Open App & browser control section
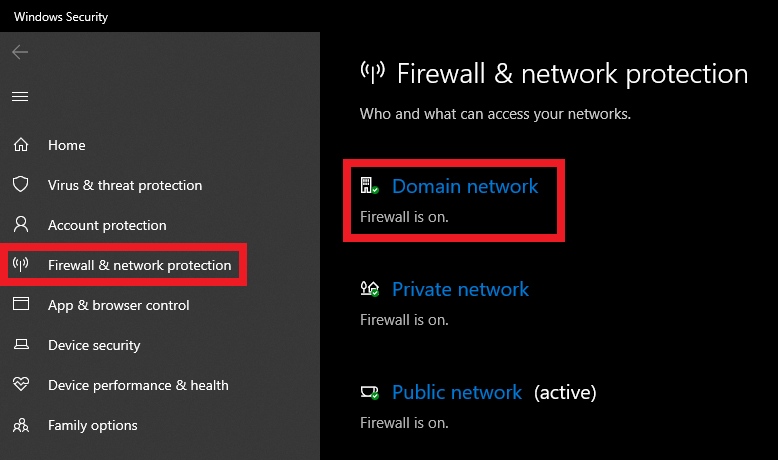 (x=118, y=305)
